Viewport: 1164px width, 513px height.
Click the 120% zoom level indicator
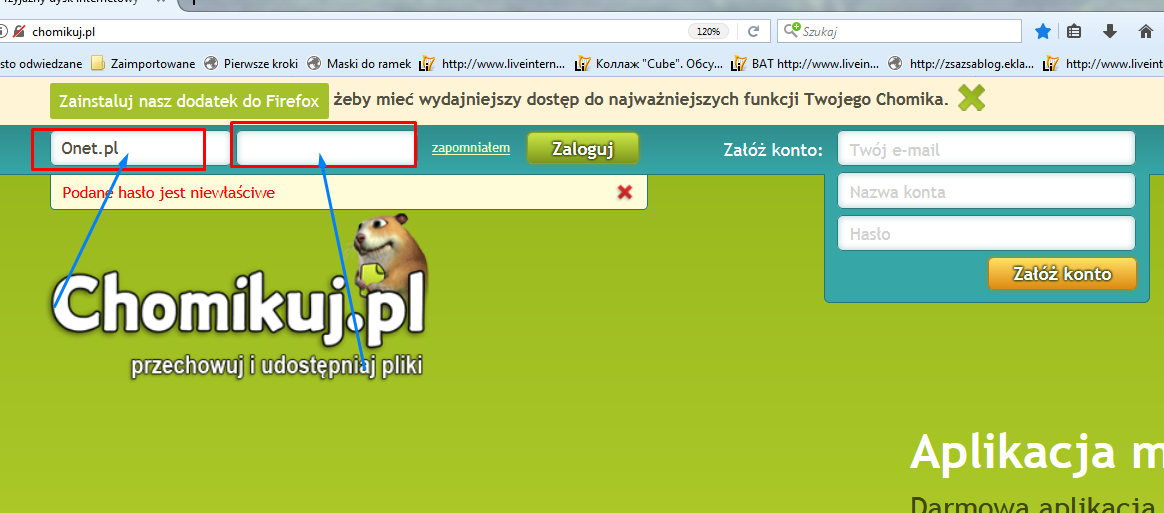pyautogui.click(x=708, y=31)
